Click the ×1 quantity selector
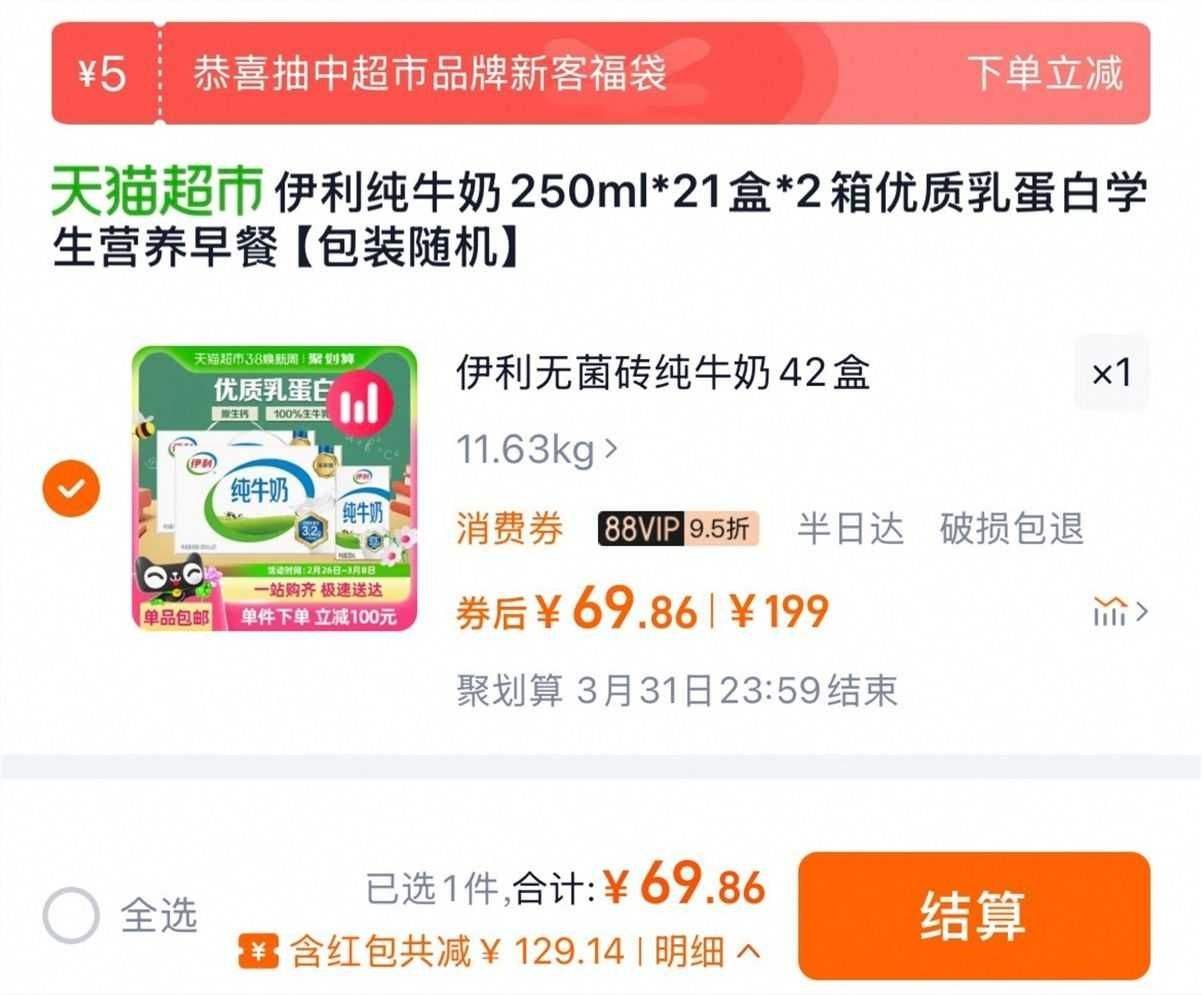 click(x=1111, y=373)
